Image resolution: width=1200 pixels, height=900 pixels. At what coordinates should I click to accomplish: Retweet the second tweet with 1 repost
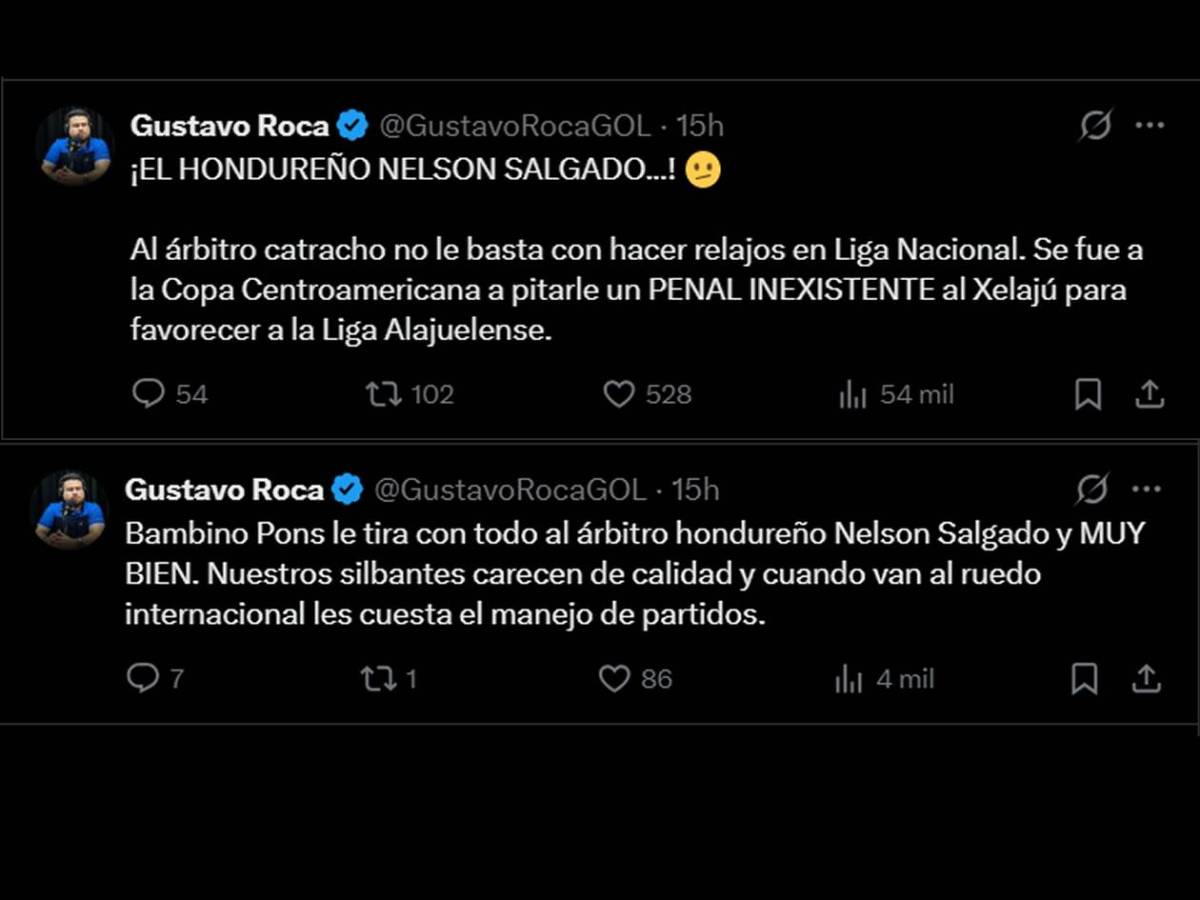coord(381,678)
